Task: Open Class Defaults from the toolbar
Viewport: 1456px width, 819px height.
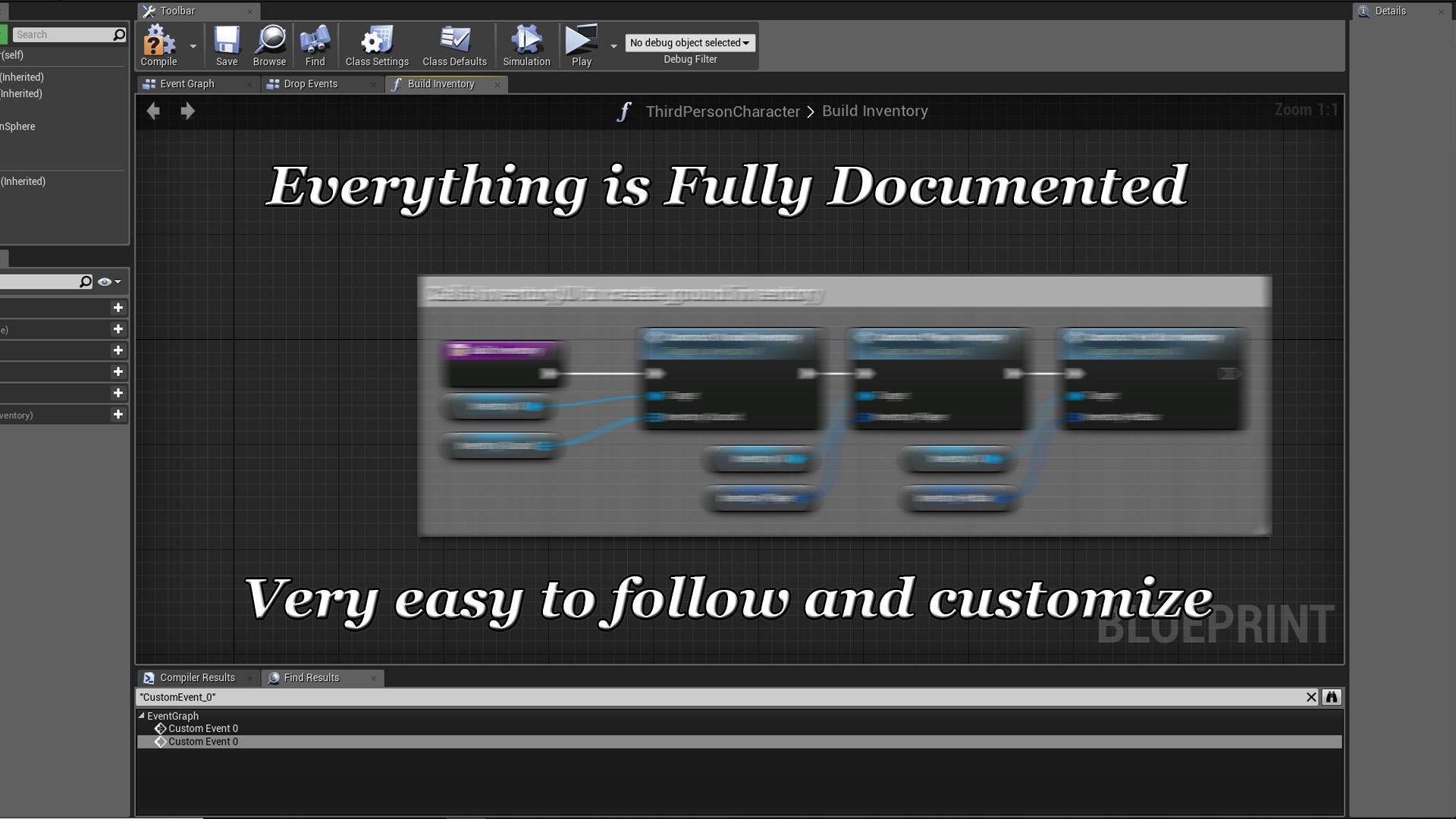Action: pyautogui.click(x=454, y=42)
